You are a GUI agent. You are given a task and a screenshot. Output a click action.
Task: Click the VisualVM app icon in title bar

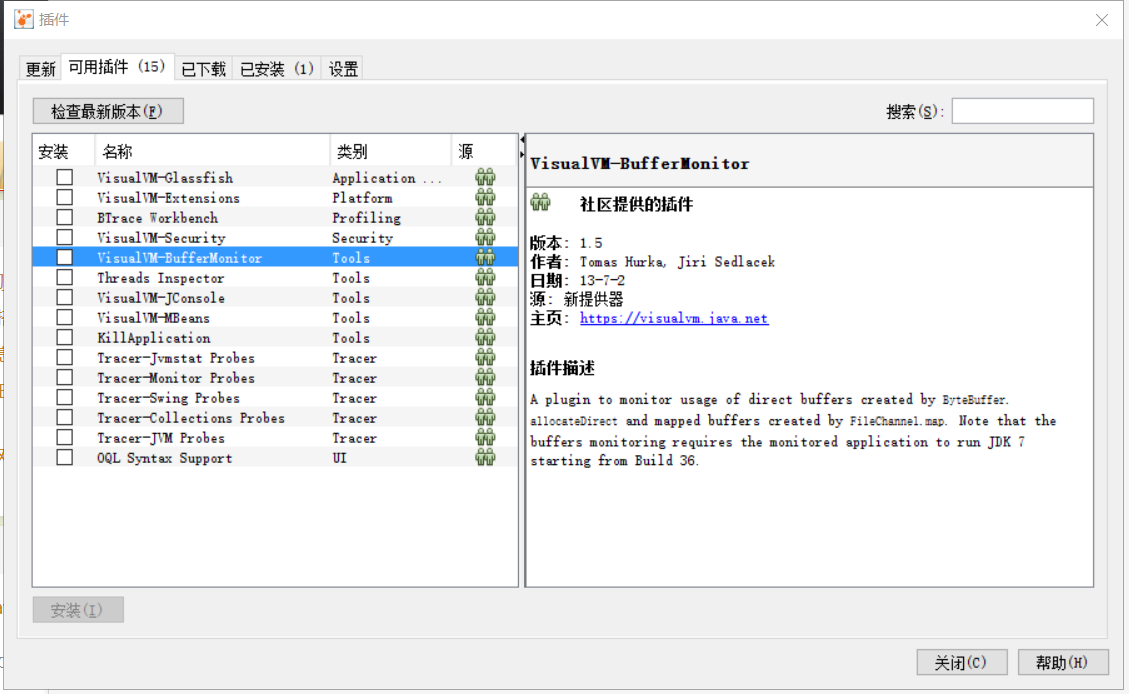24,19
